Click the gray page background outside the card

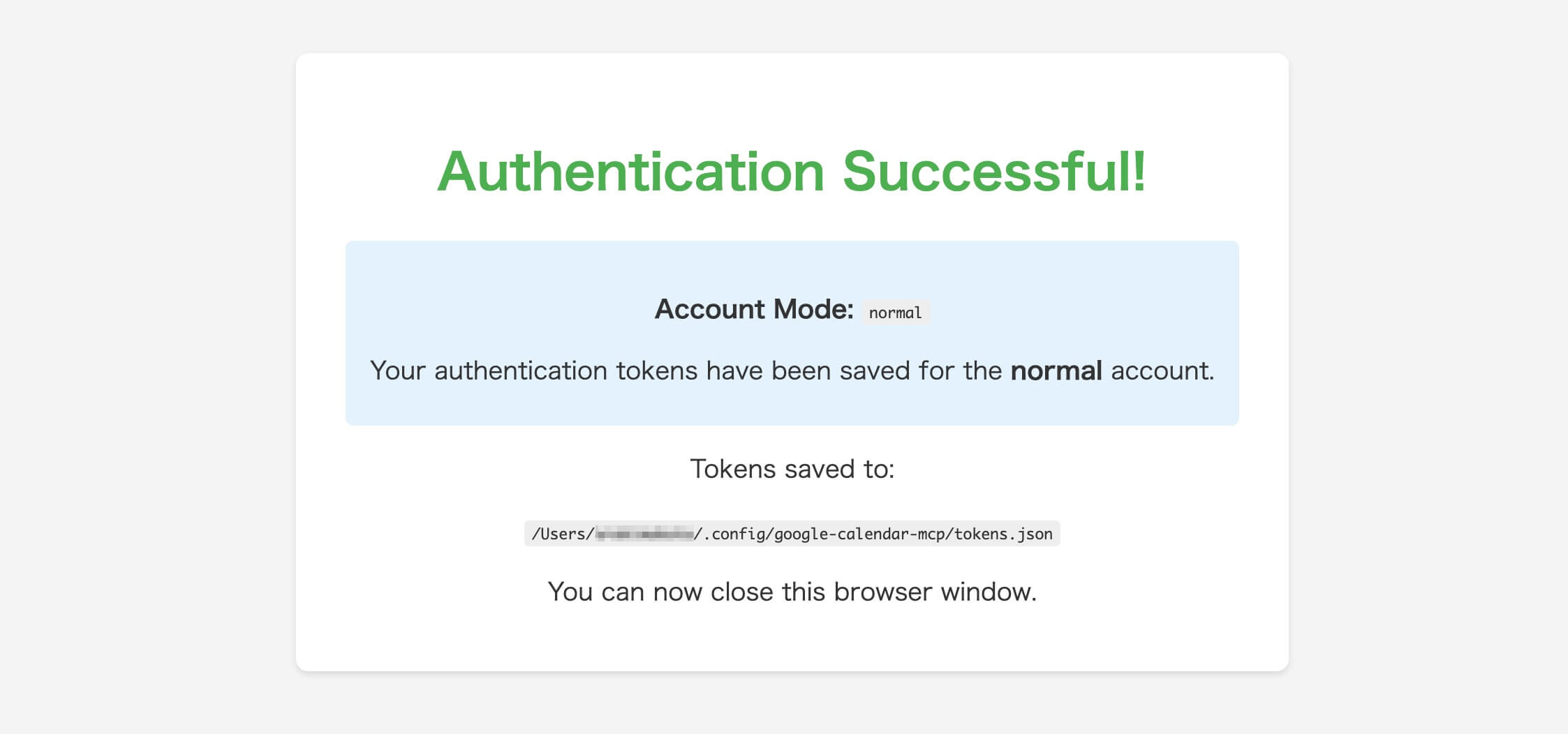[140, 349]
